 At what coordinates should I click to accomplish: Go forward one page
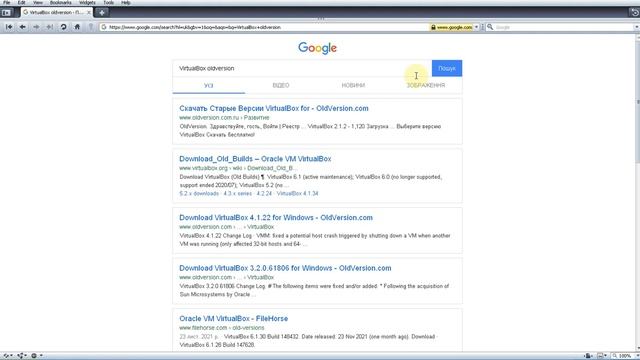36,27
